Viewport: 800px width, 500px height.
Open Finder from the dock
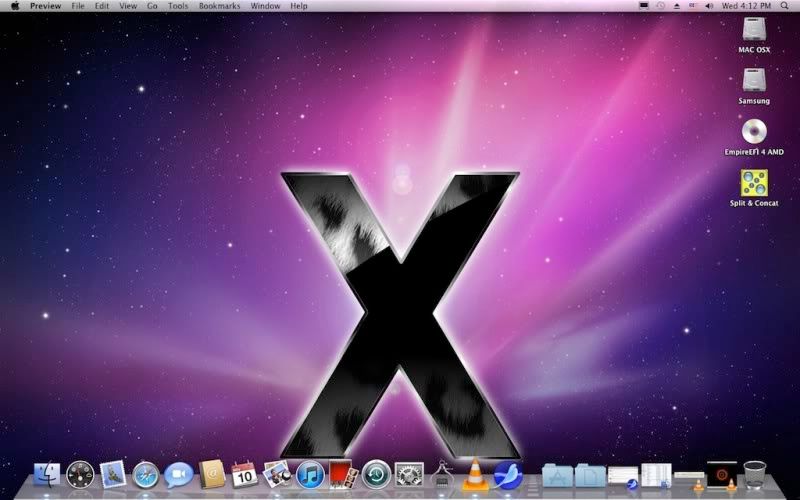(47, 475)
